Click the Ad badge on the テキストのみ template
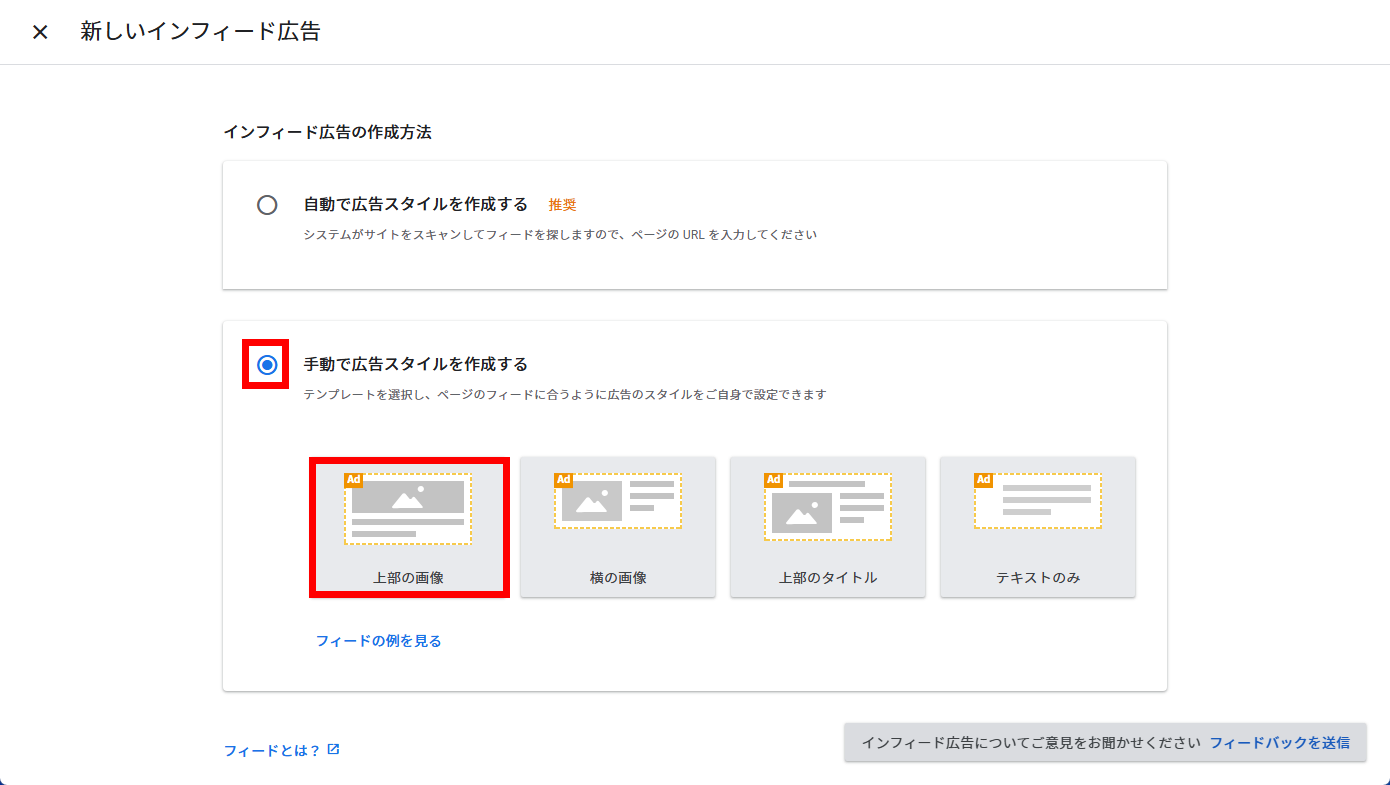This screenshot has height=785, width=1390. pos(983,480)
